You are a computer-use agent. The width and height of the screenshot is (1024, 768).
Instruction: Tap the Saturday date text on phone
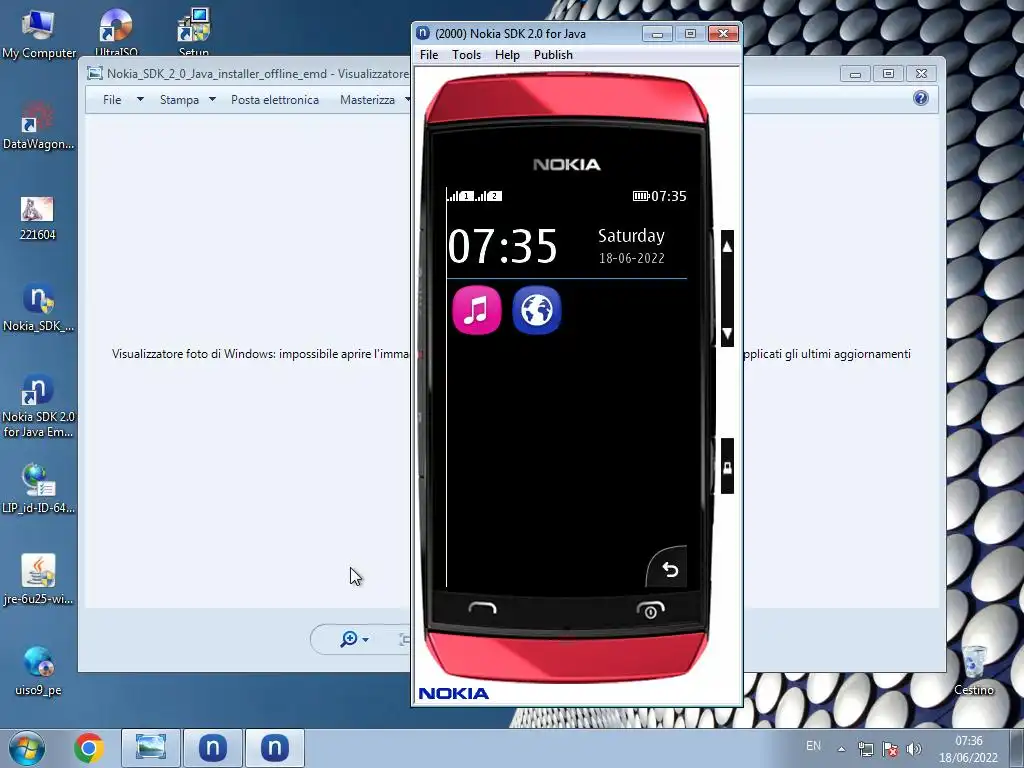pyautogui.click(x=631, y=236)
